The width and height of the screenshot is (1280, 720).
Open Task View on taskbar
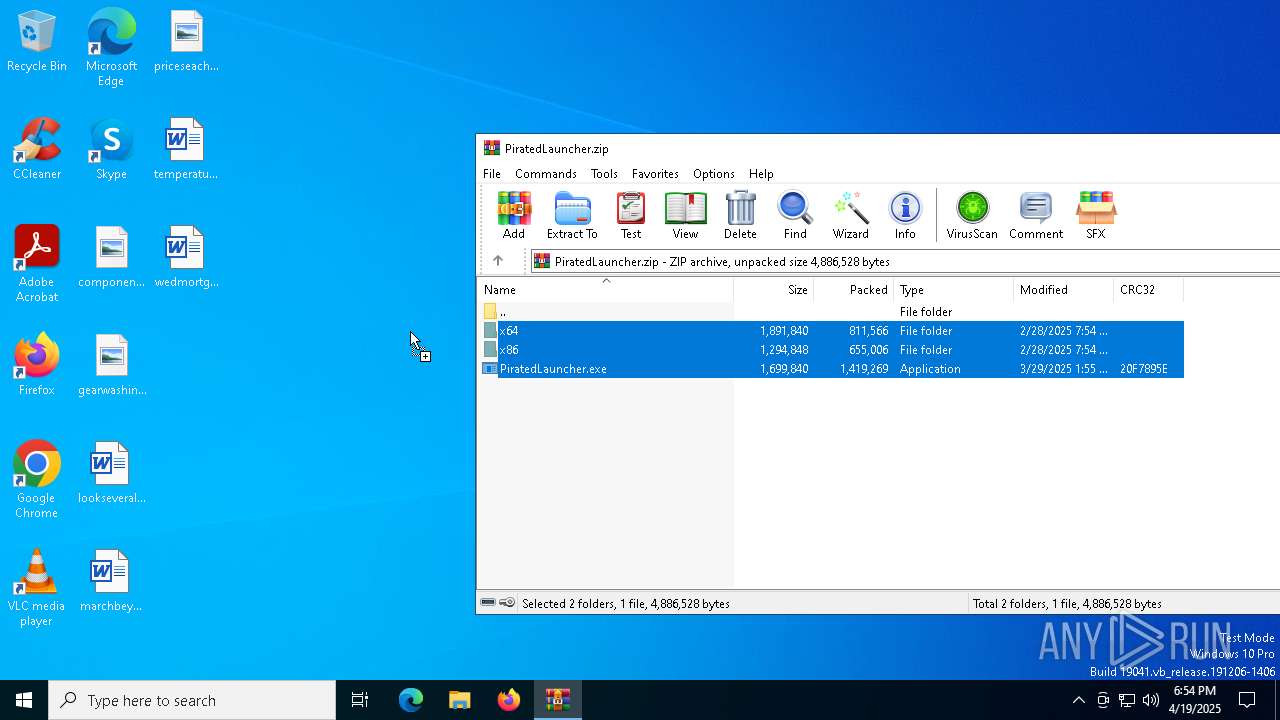click(360, 700)
